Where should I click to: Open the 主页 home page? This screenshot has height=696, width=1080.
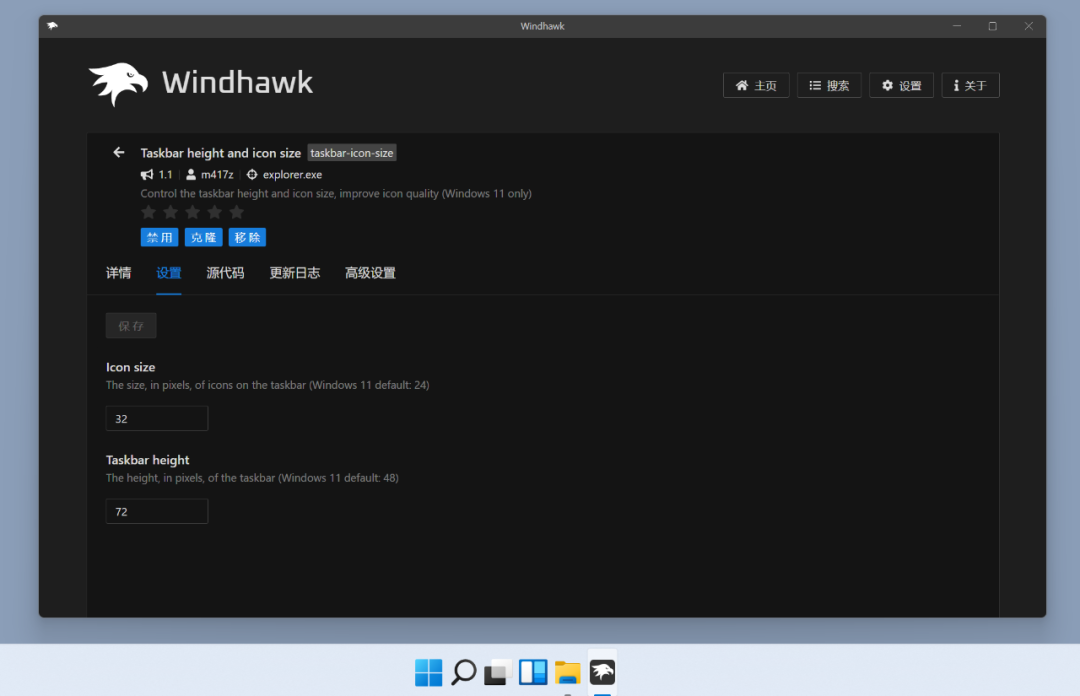click(x=756, y=85)
